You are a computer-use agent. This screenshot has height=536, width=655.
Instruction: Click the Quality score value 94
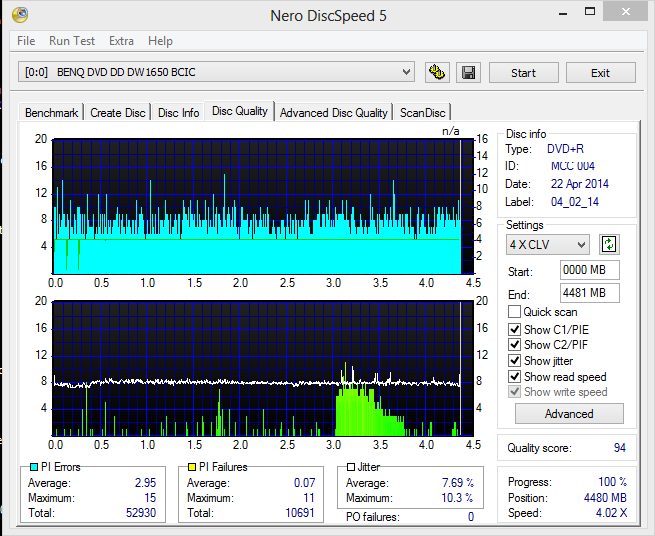click(620, 448)
